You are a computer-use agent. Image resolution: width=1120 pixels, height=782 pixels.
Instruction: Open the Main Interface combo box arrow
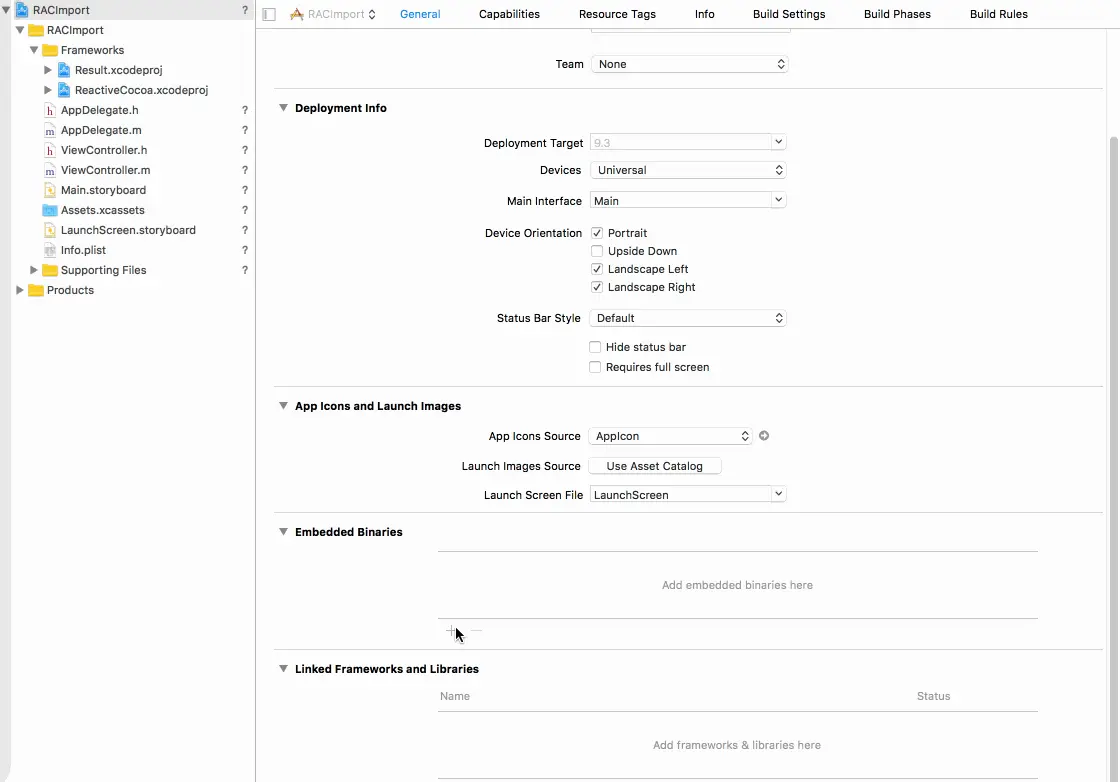[779, 200]
